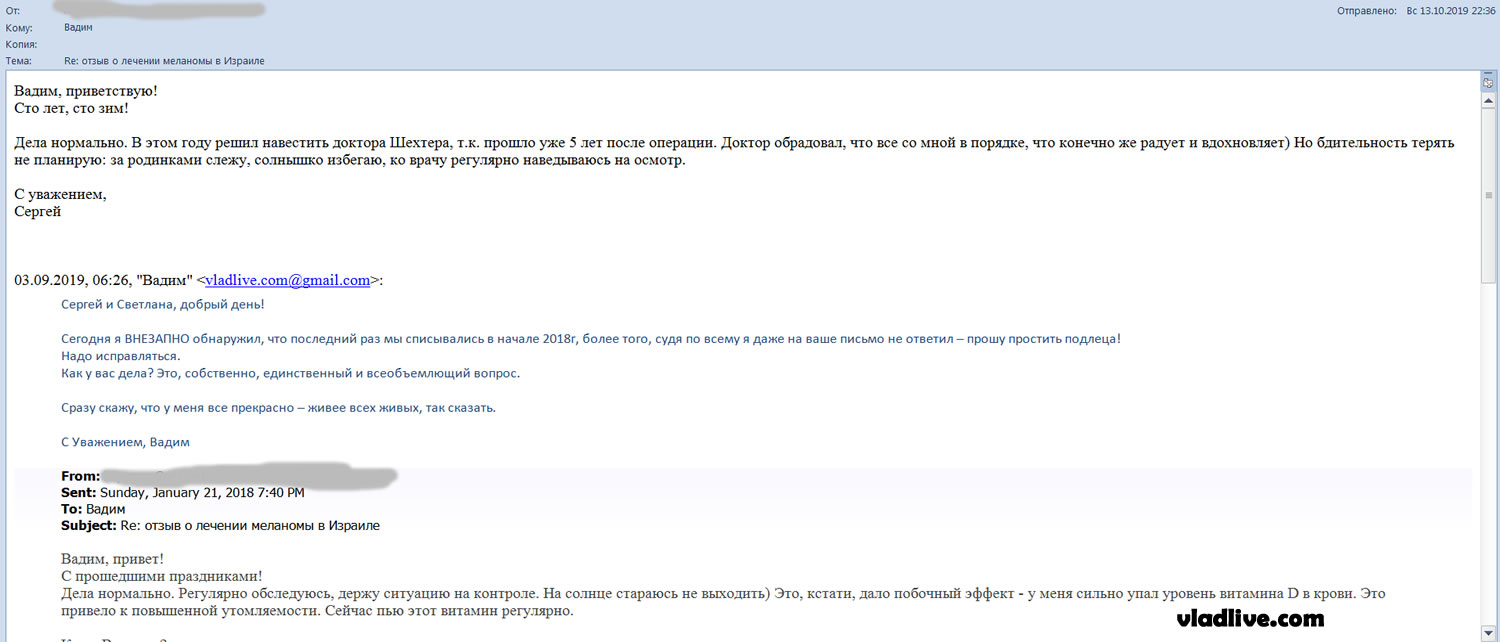Click the blurred sender name in От field
The width and height of the screenshot is (1500, 642).
(170, 10)
